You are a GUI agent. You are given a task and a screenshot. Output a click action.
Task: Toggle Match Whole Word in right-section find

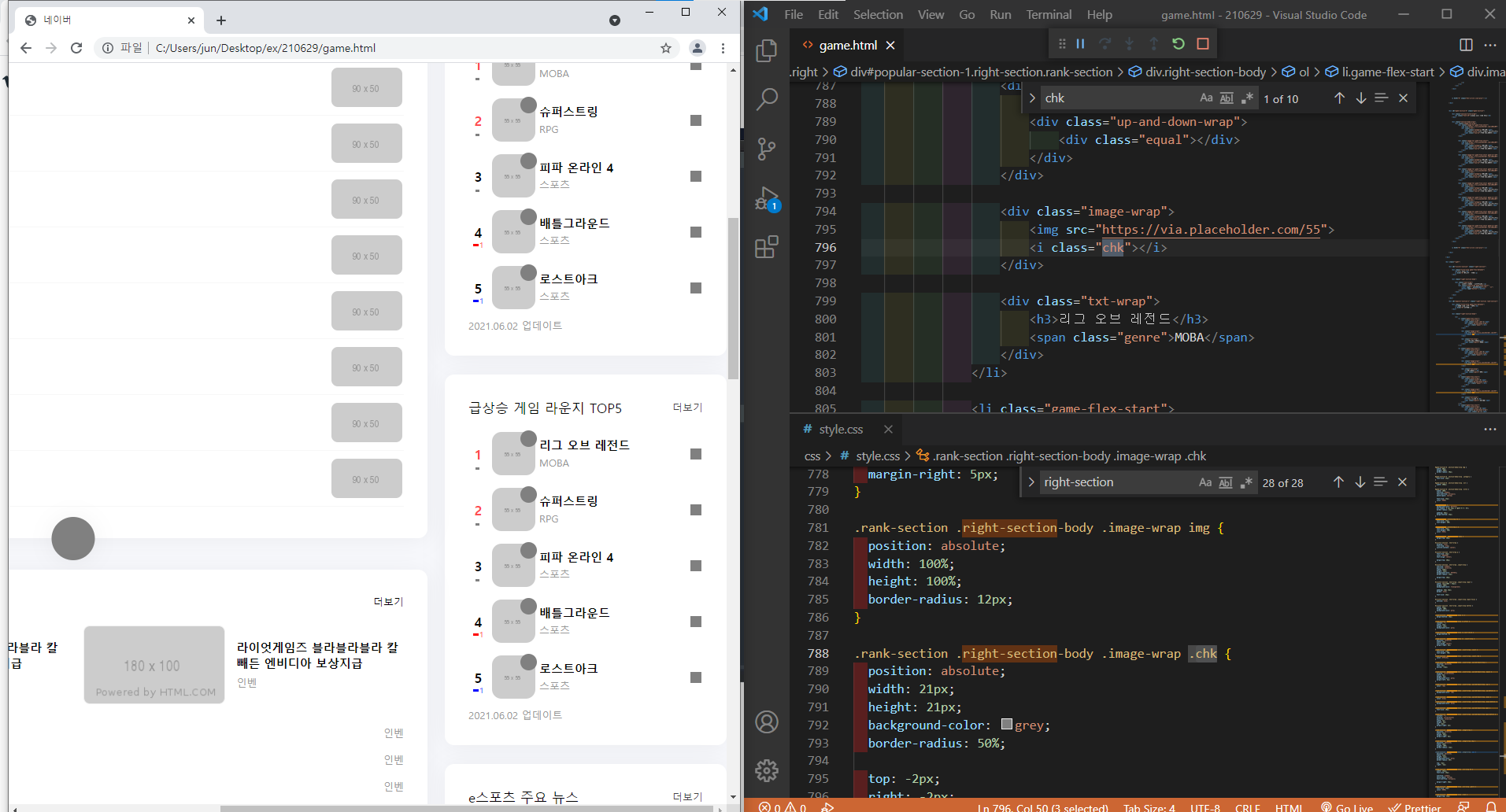(1225, 482)
